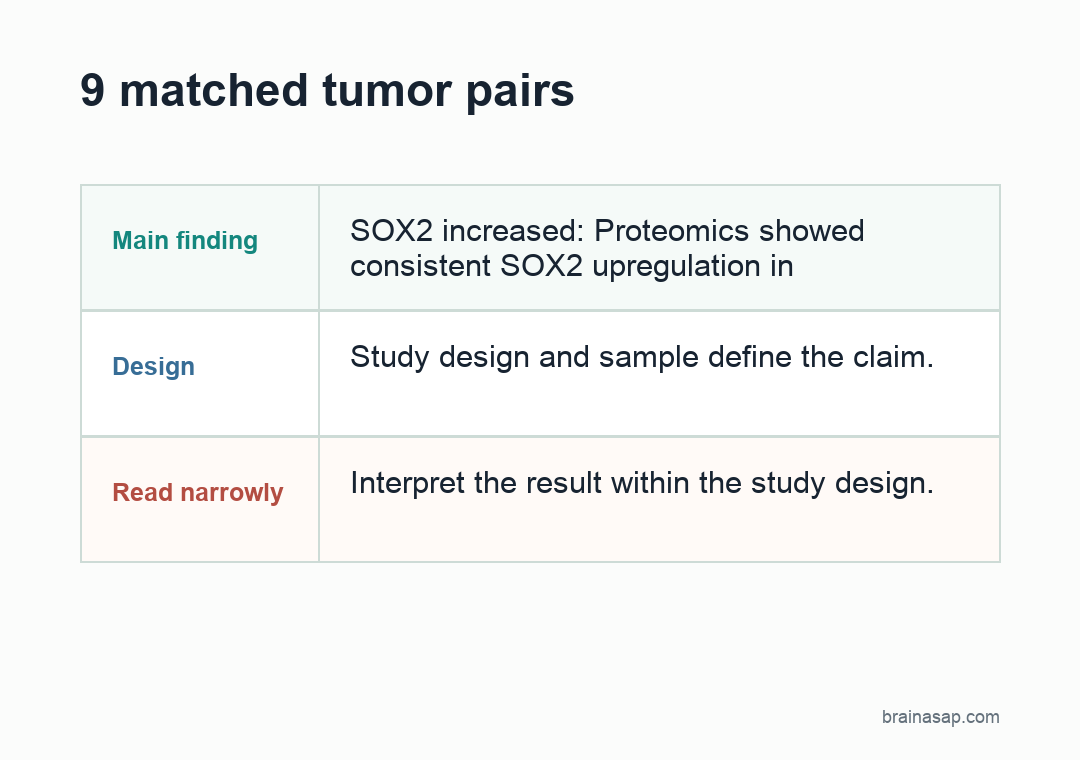1080x760 pixels.
Task: Click the word pairs in the heading
Action: tap(520, 92)
